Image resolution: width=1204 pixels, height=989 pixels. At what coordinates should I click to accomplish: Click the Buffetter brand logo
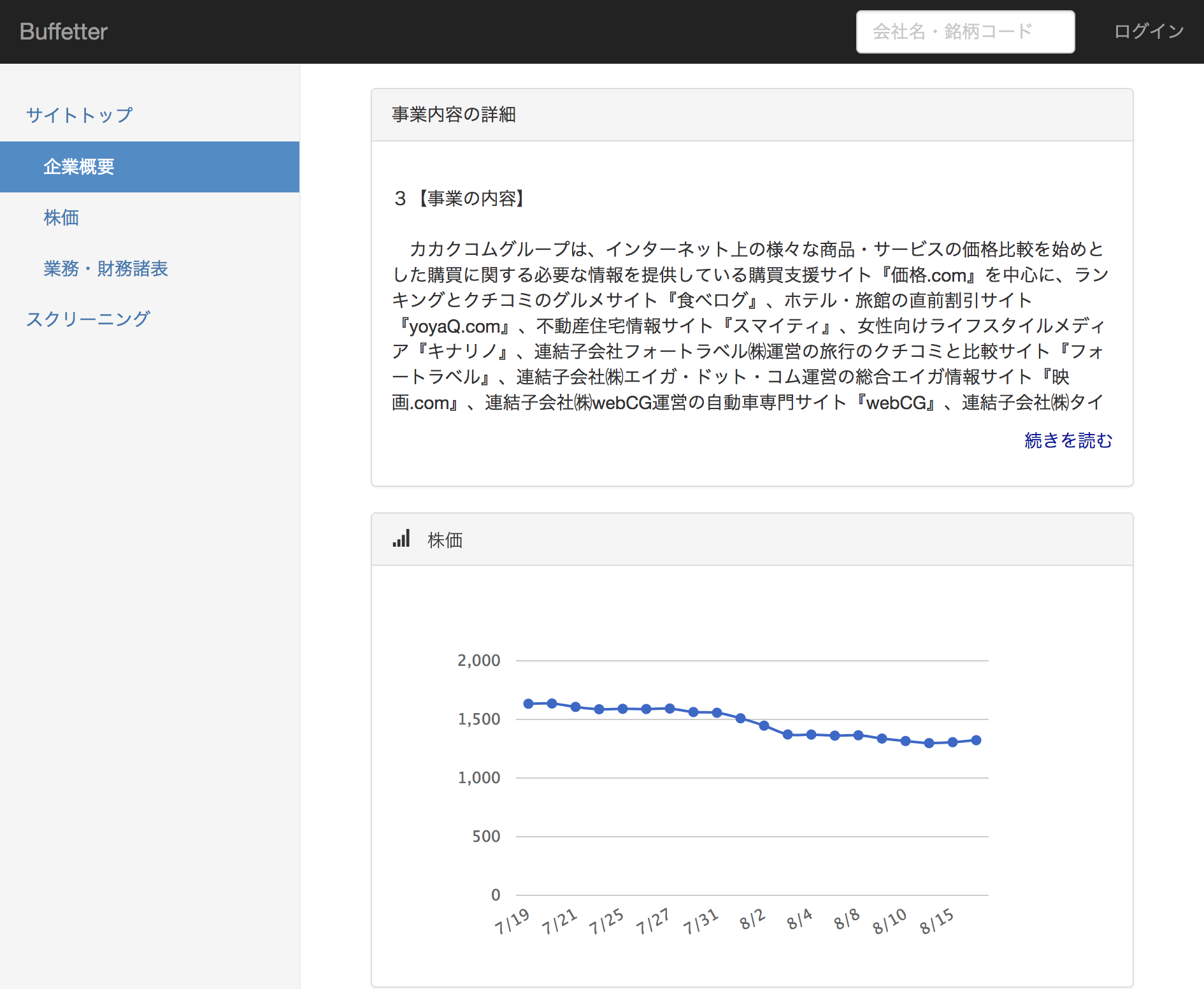[64, 32]
